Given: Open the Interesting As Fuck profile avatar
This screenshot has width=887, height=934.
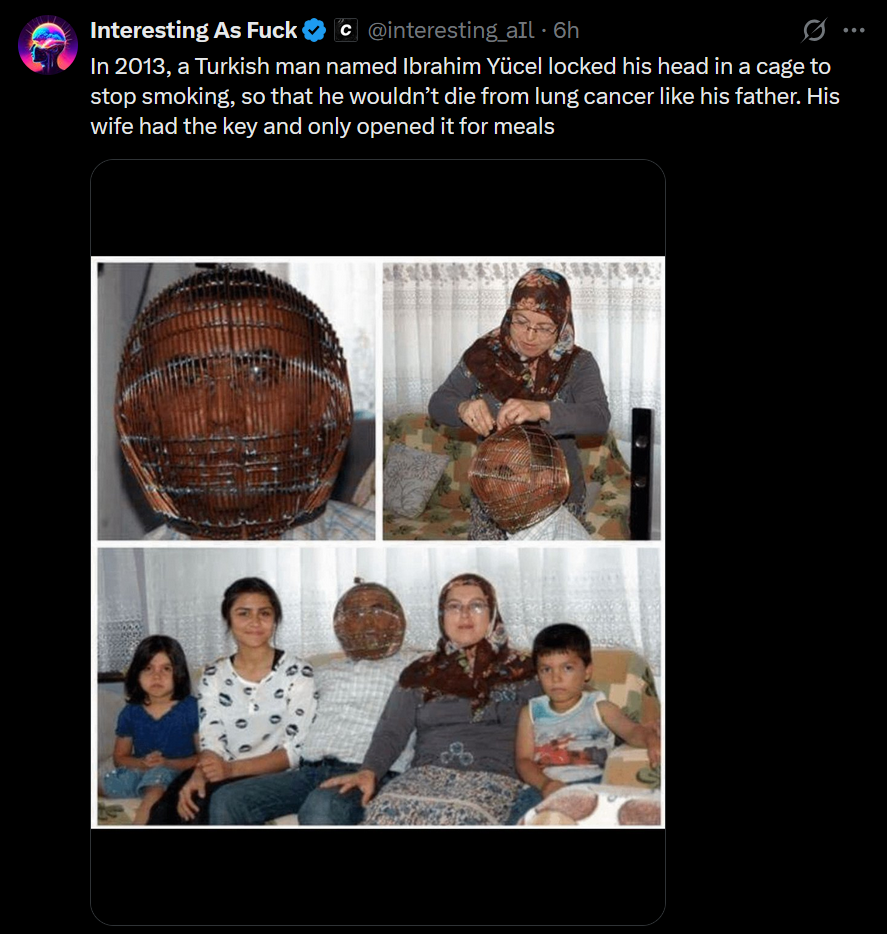Looking at the screenshot, I should pos(48,45).
